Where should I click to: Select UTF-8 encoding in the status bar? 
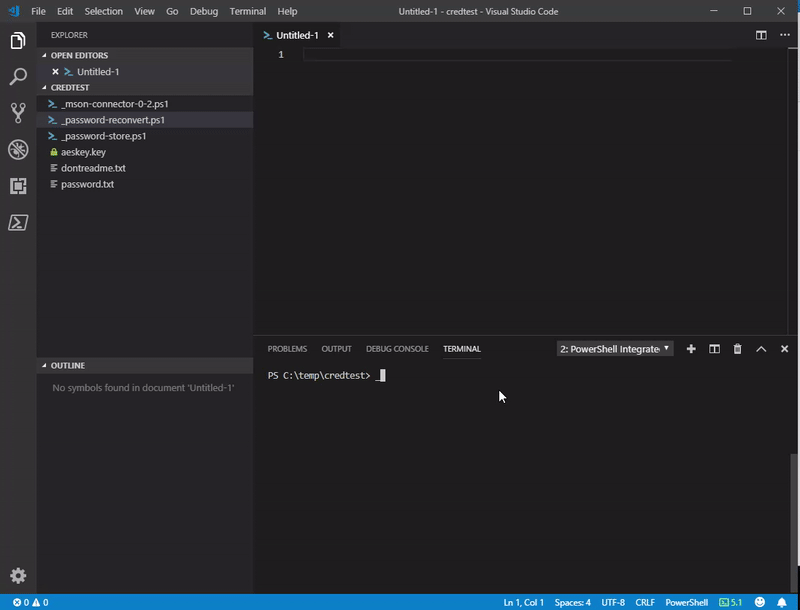[614, 602]
